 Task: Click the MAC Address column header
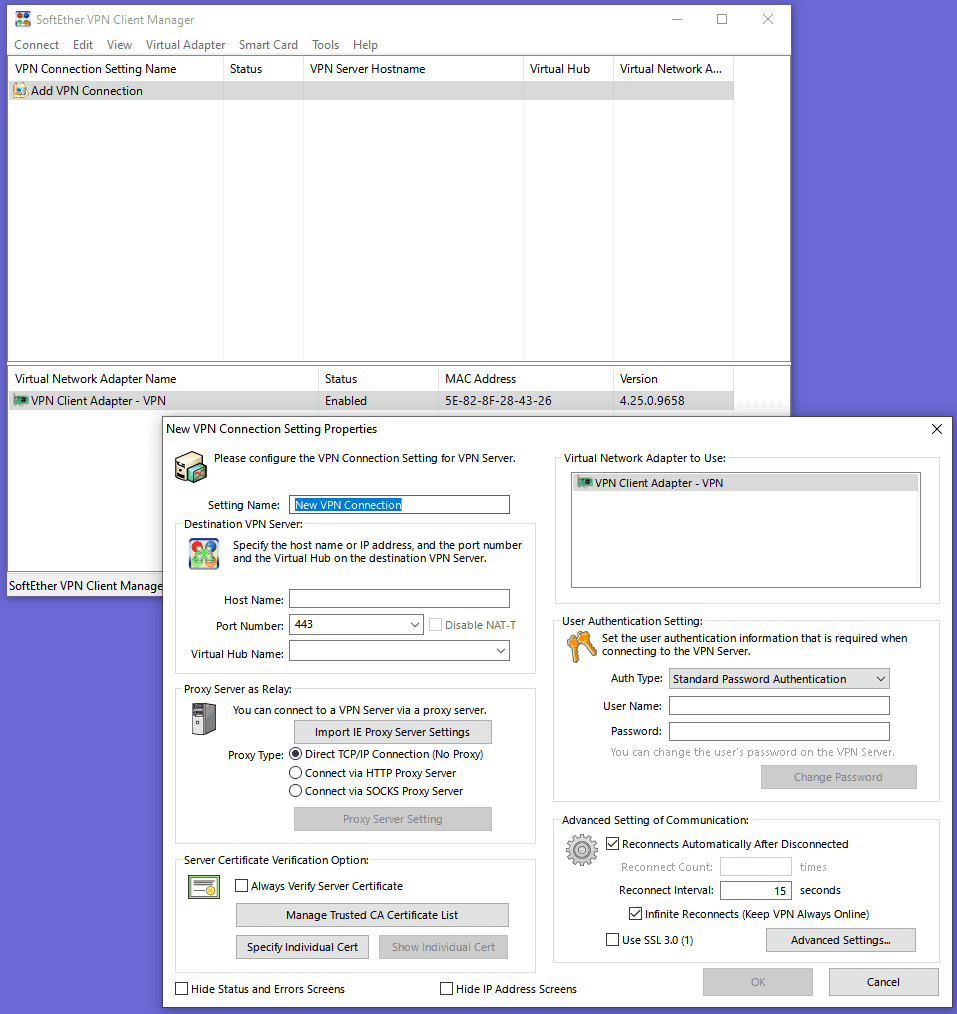pyautogui.click(x=525, y=378)
